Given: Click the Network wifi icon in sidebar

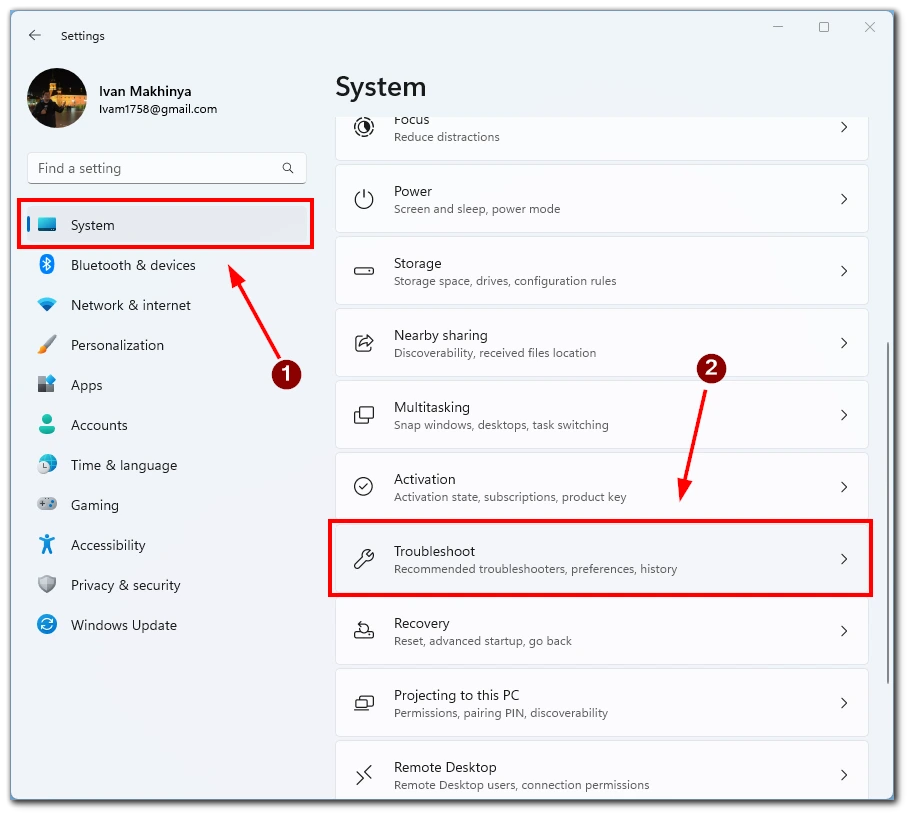Looking at the screenshot, I should tap(47, 305).
